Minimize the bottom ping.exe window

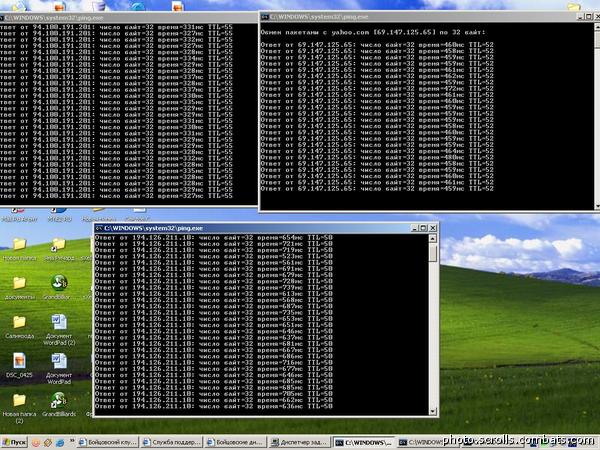(414, 228)
